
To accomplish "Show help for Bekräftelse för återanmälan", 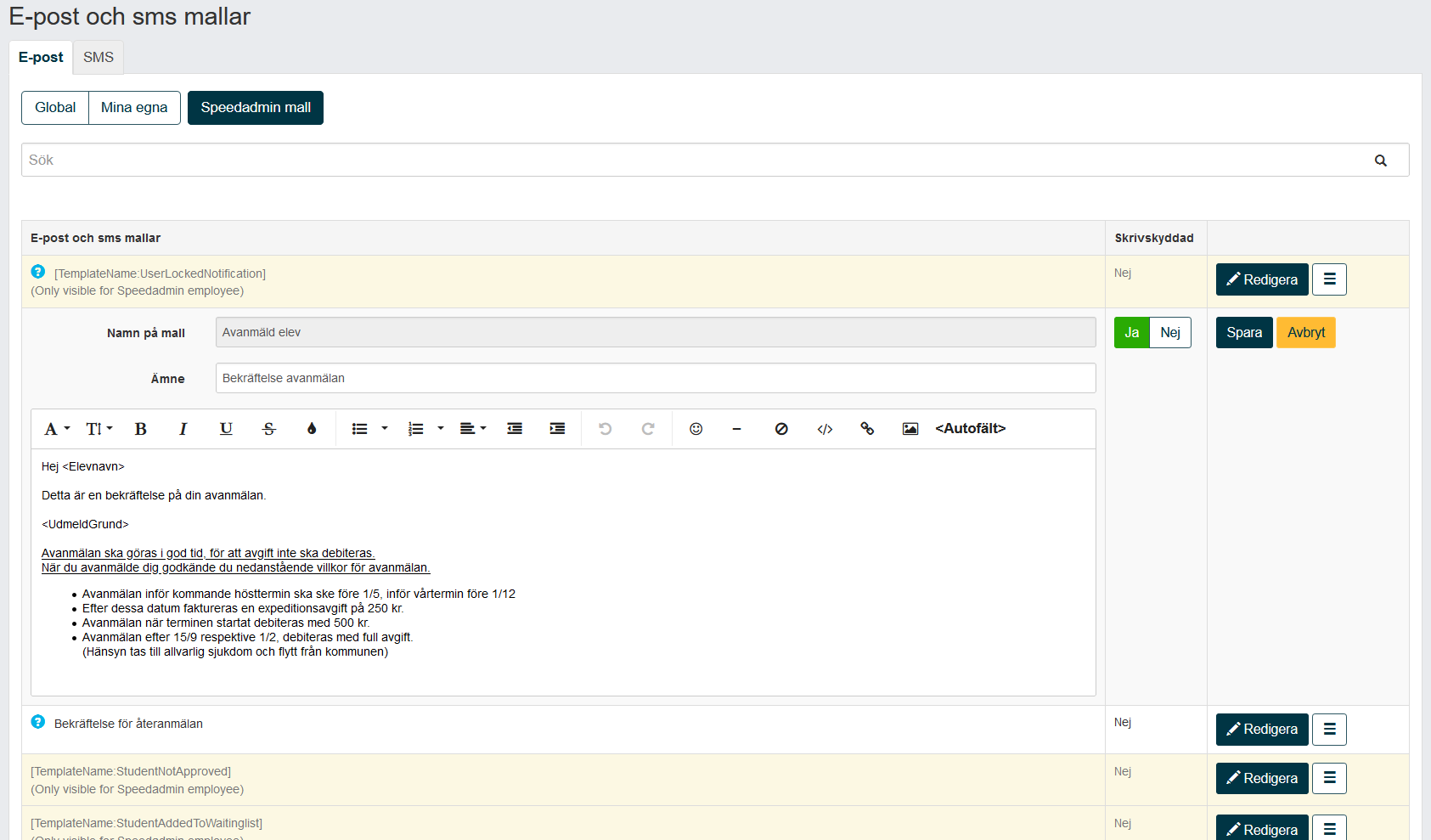I will tap(38, 722).
